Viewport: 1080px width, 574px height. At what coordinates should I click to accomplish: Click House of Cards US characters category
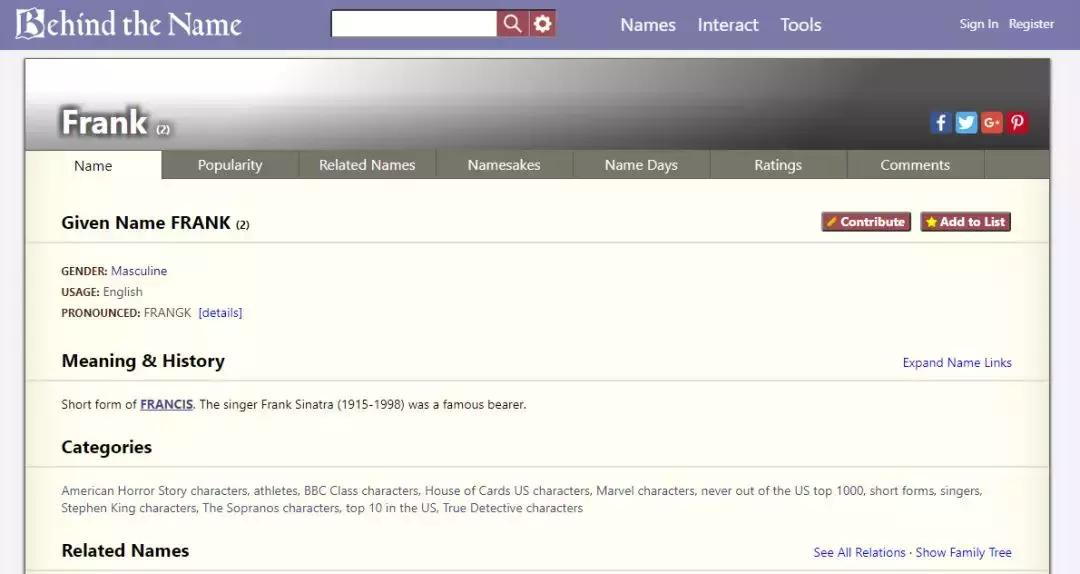507,491
